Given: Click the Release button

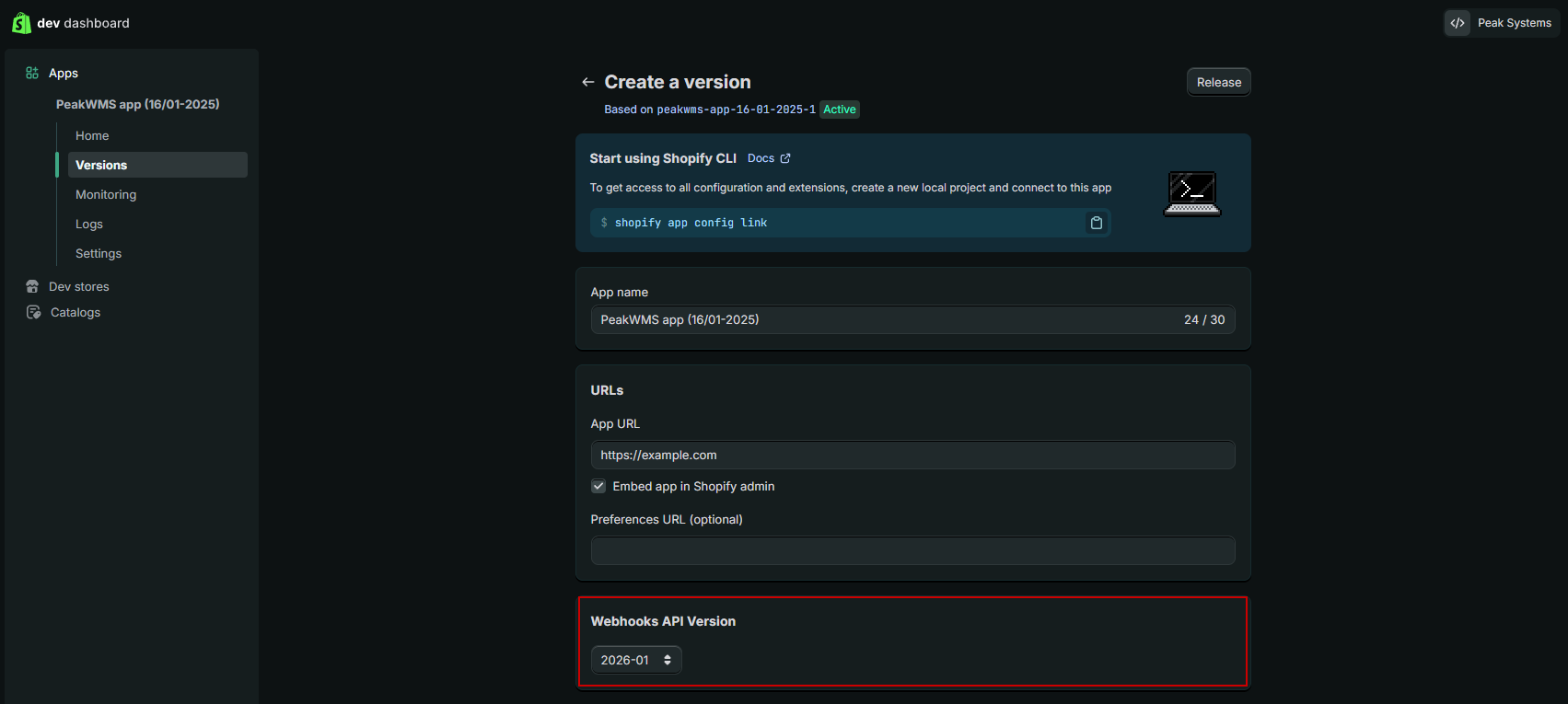Looking at the screenshot, I should (1219, 82).
